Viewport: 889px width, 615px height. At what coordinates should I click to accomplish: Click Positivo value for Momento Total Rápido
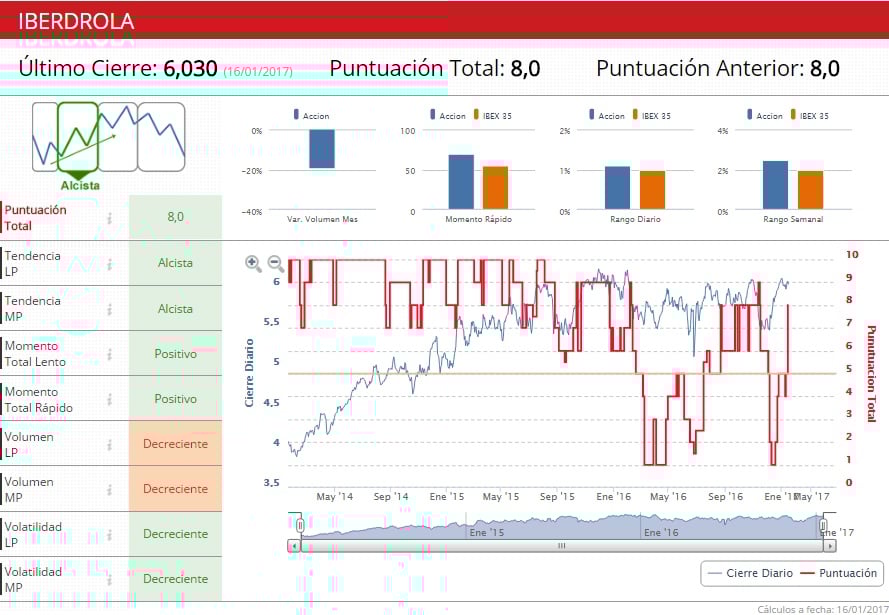tap(175, 399)
